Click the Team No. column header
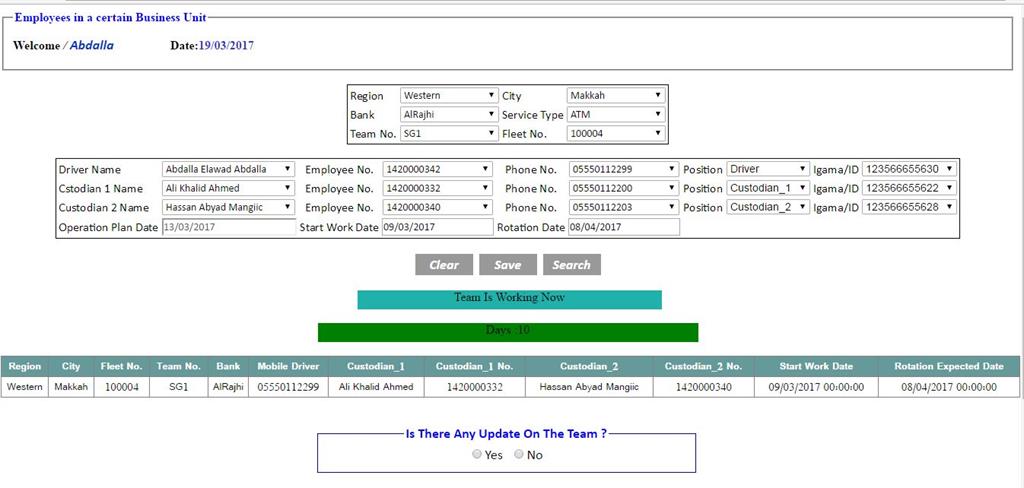This screenshot has width=1024, height=488. coord(178,366)
